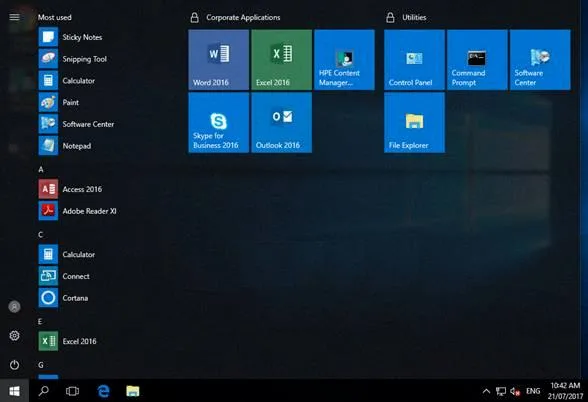Launch Microsoft Edge from the taskbar
588x402 pixels.
click(103, 391)
